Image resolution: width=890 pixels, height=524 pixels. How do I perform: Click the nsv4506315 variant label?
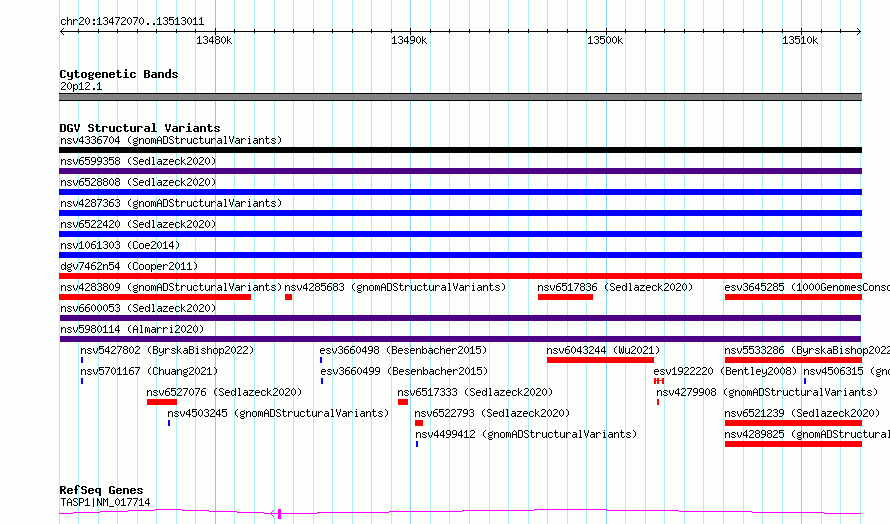click(846, 371)
